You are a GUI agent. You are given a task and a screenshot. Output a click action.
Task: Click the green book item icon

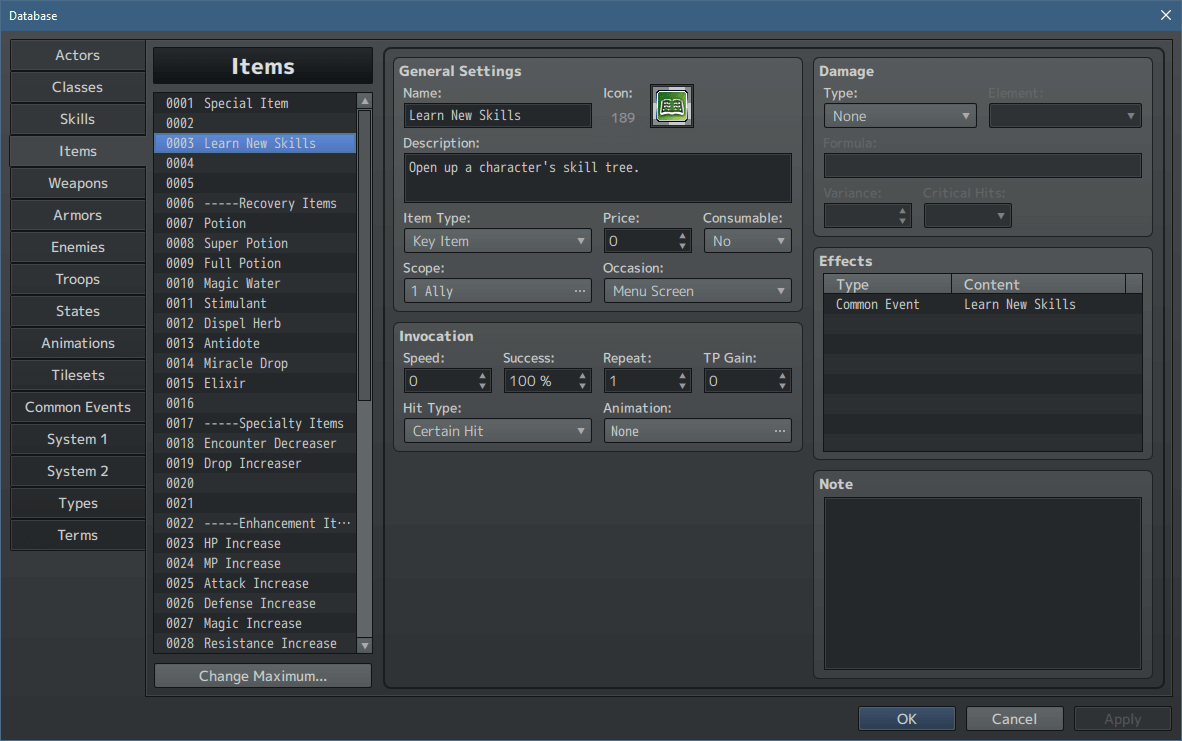pyautogui.click(x=672, y=106)
